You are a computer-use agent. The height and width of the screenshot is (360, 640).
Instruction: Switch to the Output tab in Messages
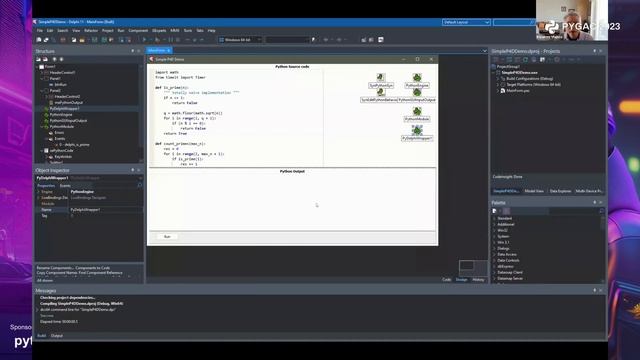point(57,336)
